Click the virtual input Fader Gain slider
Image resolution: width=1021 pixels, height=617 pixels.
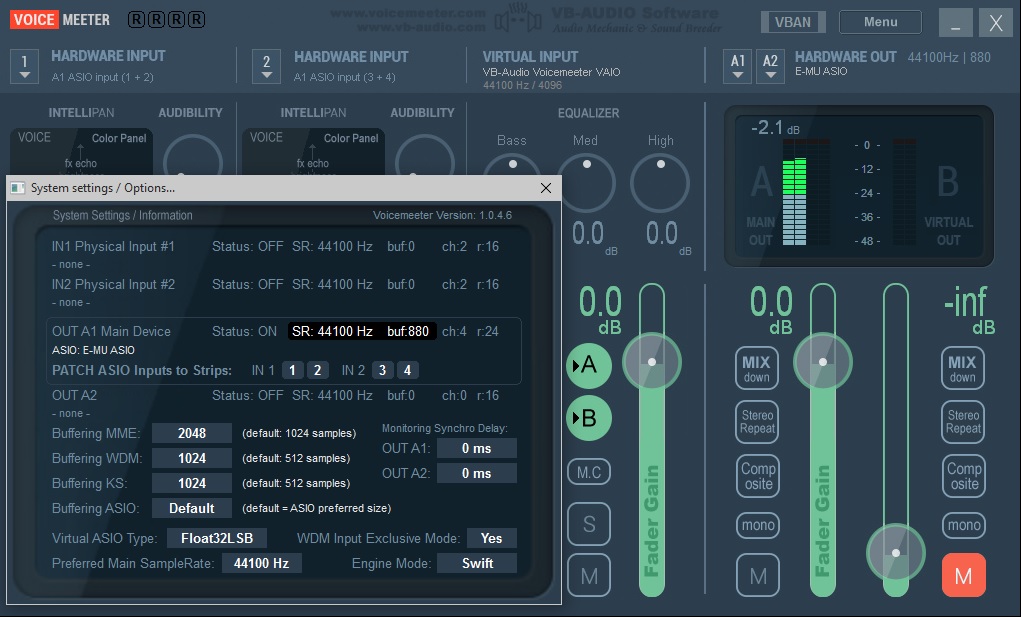tap(652, 361)
